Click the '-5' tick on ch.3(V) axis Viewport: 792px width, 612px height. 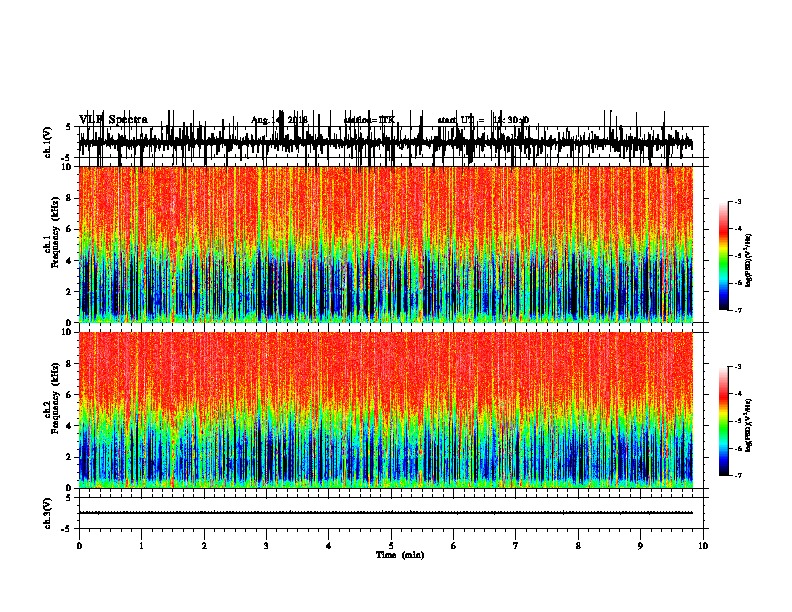[67, 529]
